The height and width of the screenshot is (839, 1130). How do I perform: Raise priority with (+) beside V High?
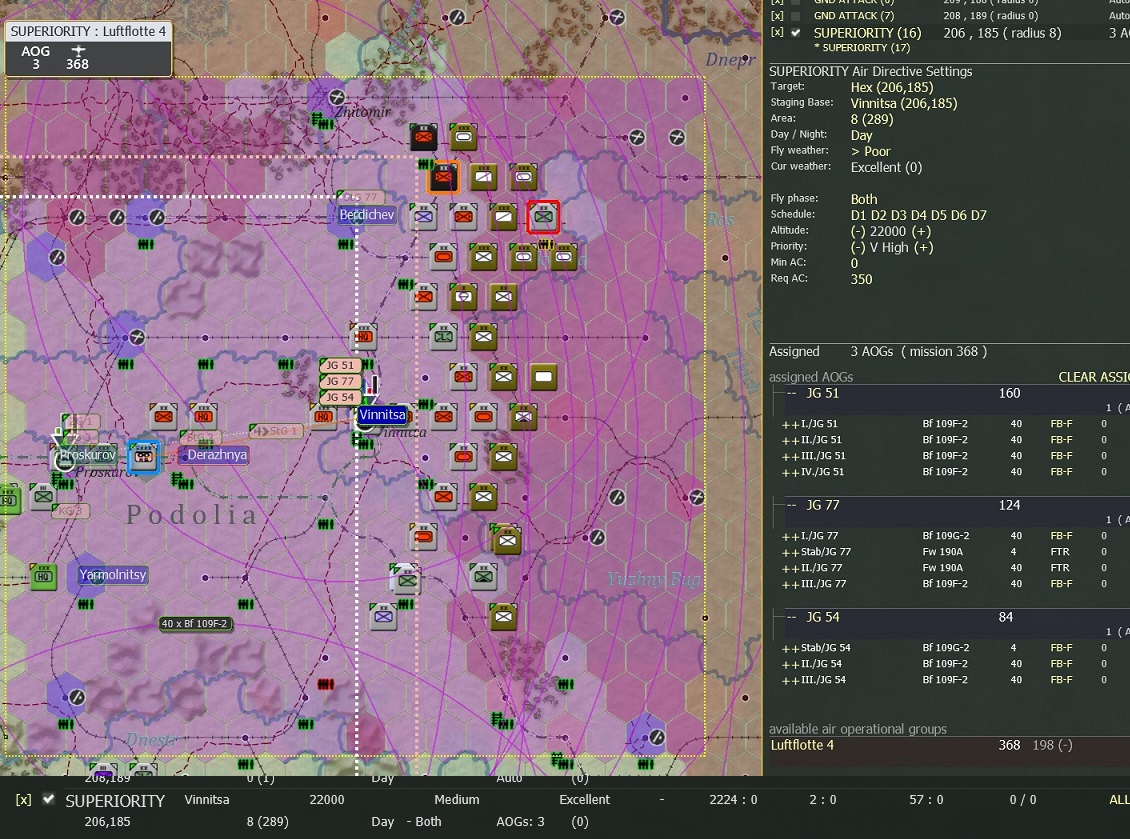924,247
